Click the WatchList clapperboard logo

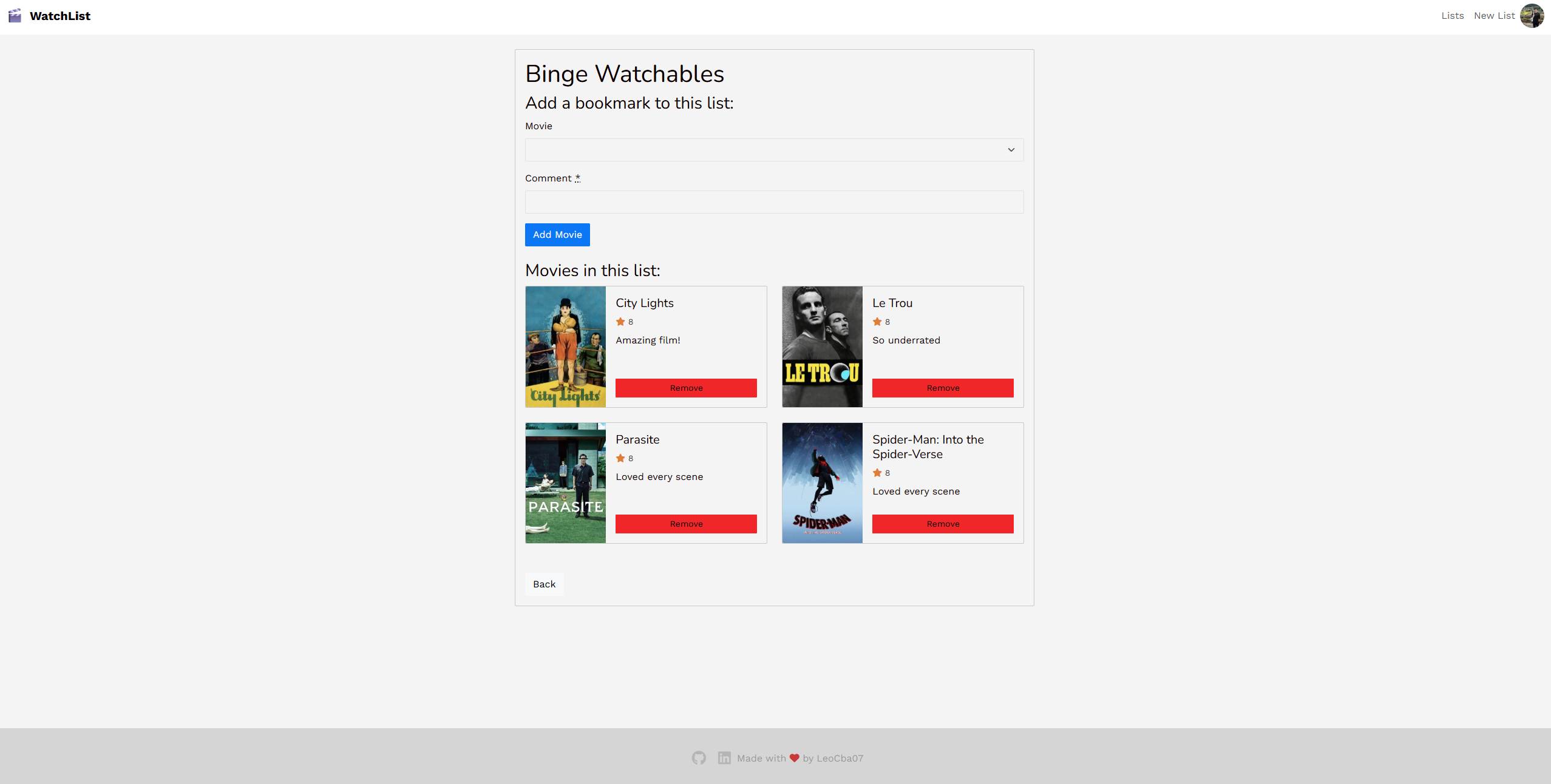tap(14, 16)
